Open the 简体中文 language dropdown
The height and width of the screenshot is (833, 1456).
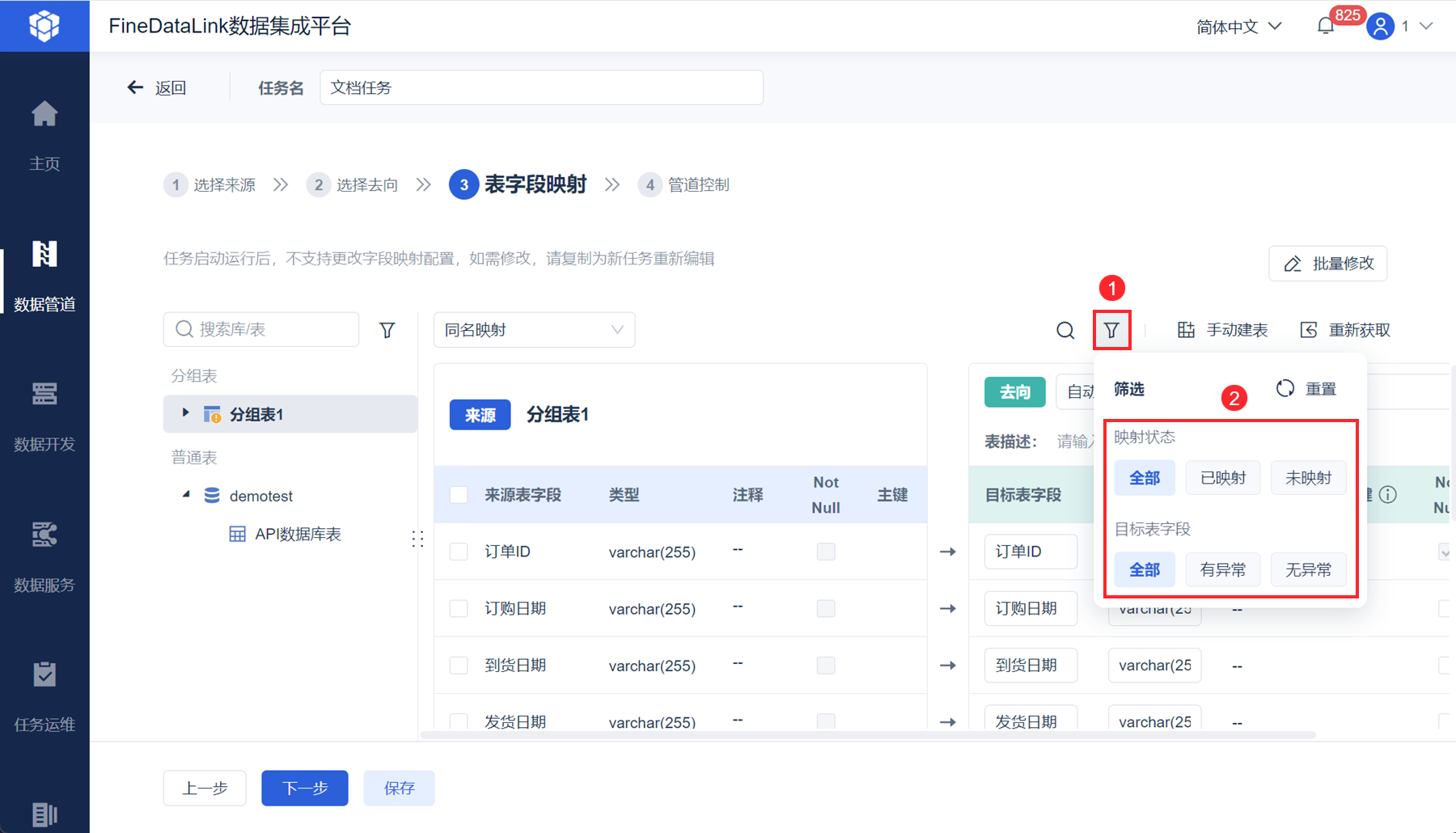click(1238, 27)
